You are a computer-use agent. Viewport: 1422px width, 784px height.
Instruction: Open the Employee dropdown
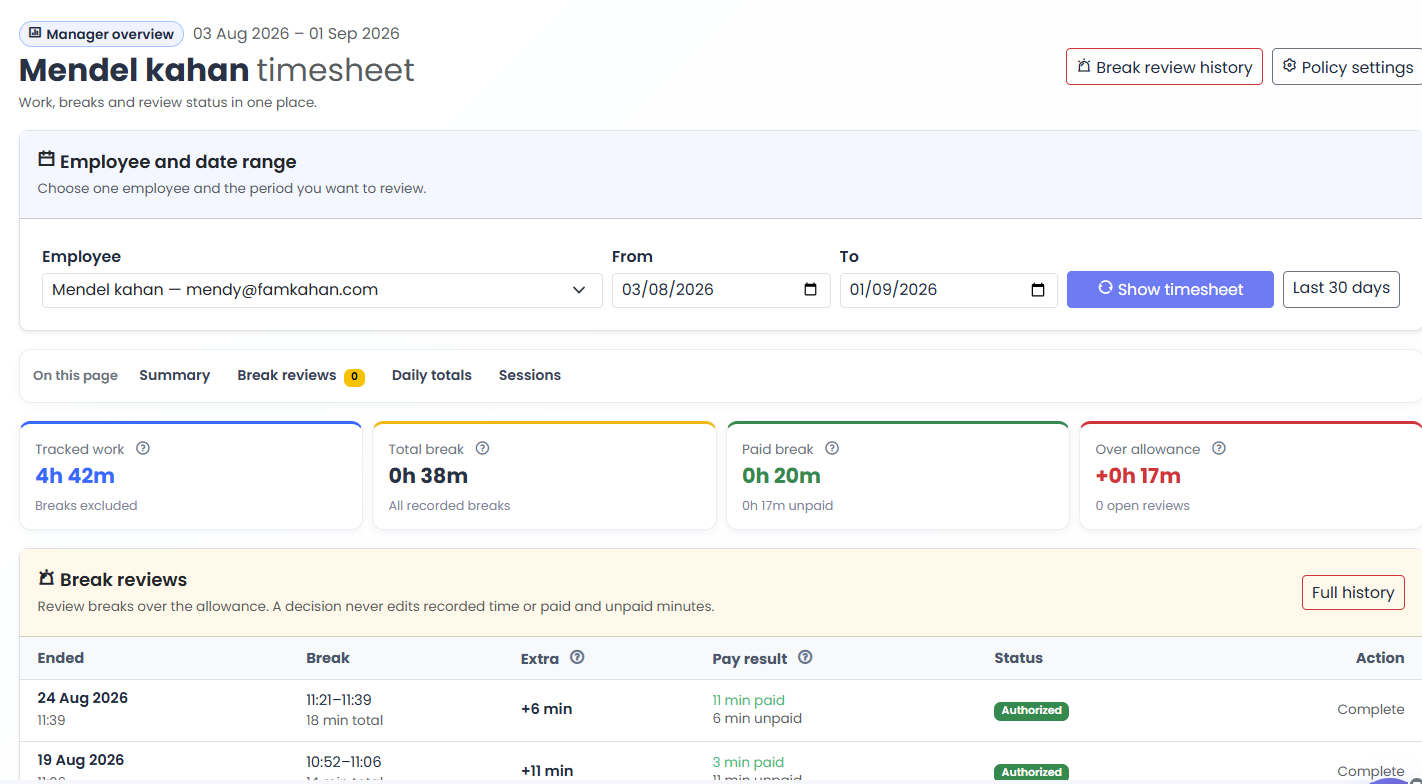point(322,290)
